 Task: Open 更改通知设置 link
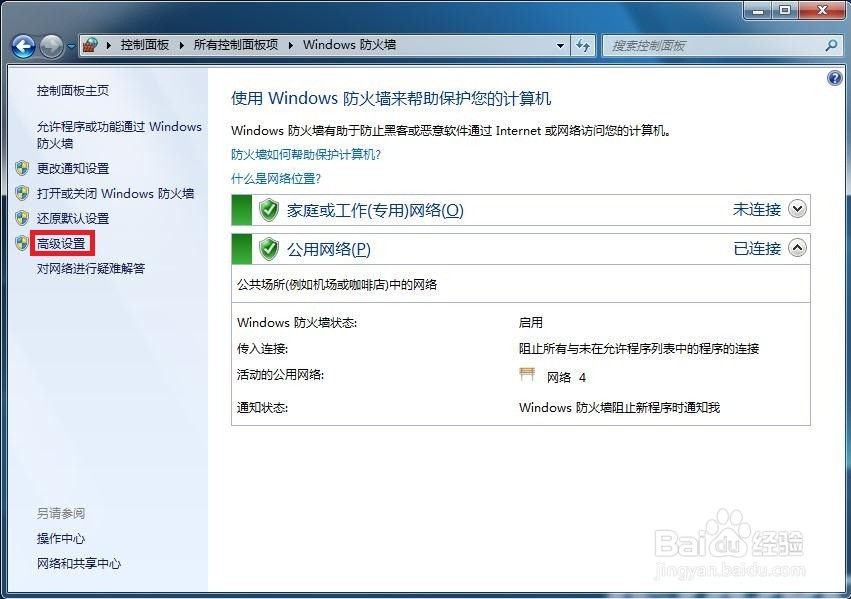[73, 169]
